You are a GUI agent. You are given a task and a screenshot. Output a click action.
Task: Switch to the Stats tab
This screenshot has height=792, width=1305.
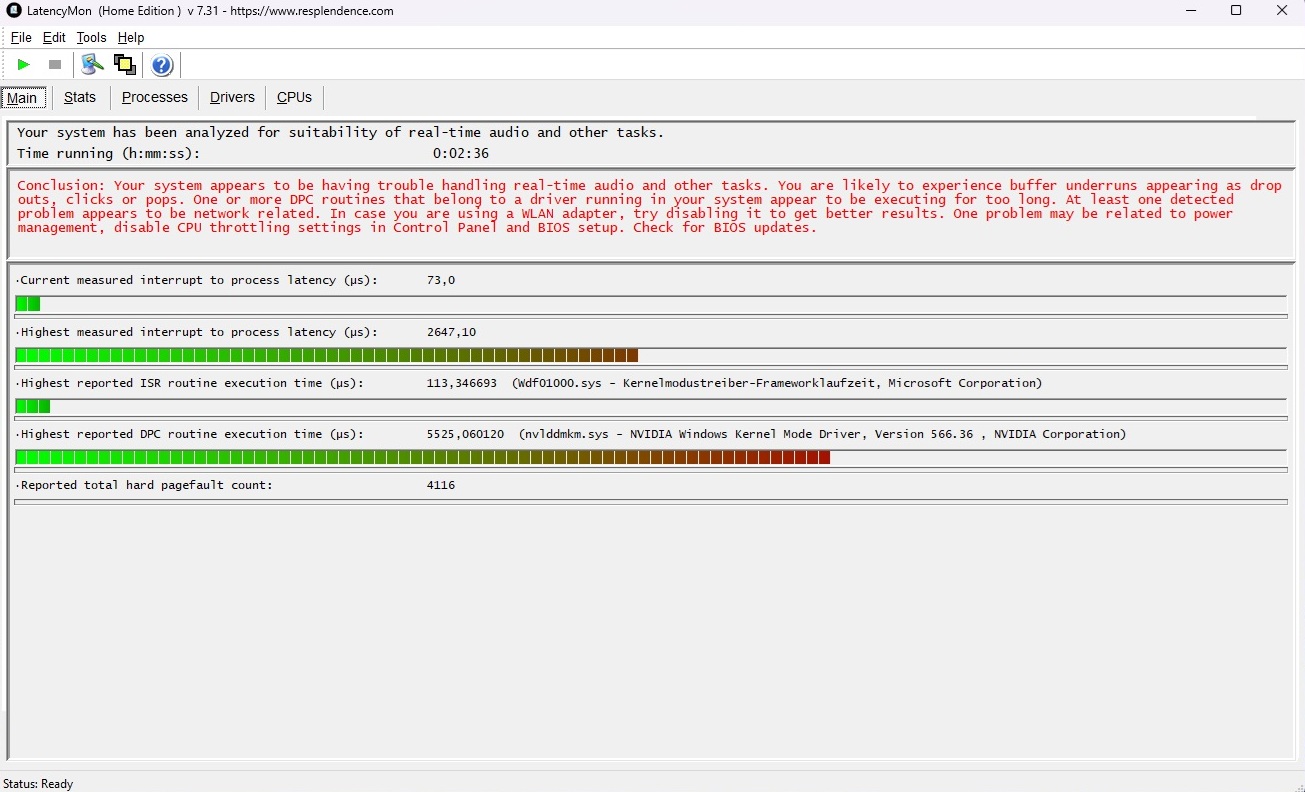[x=80, y=97]
